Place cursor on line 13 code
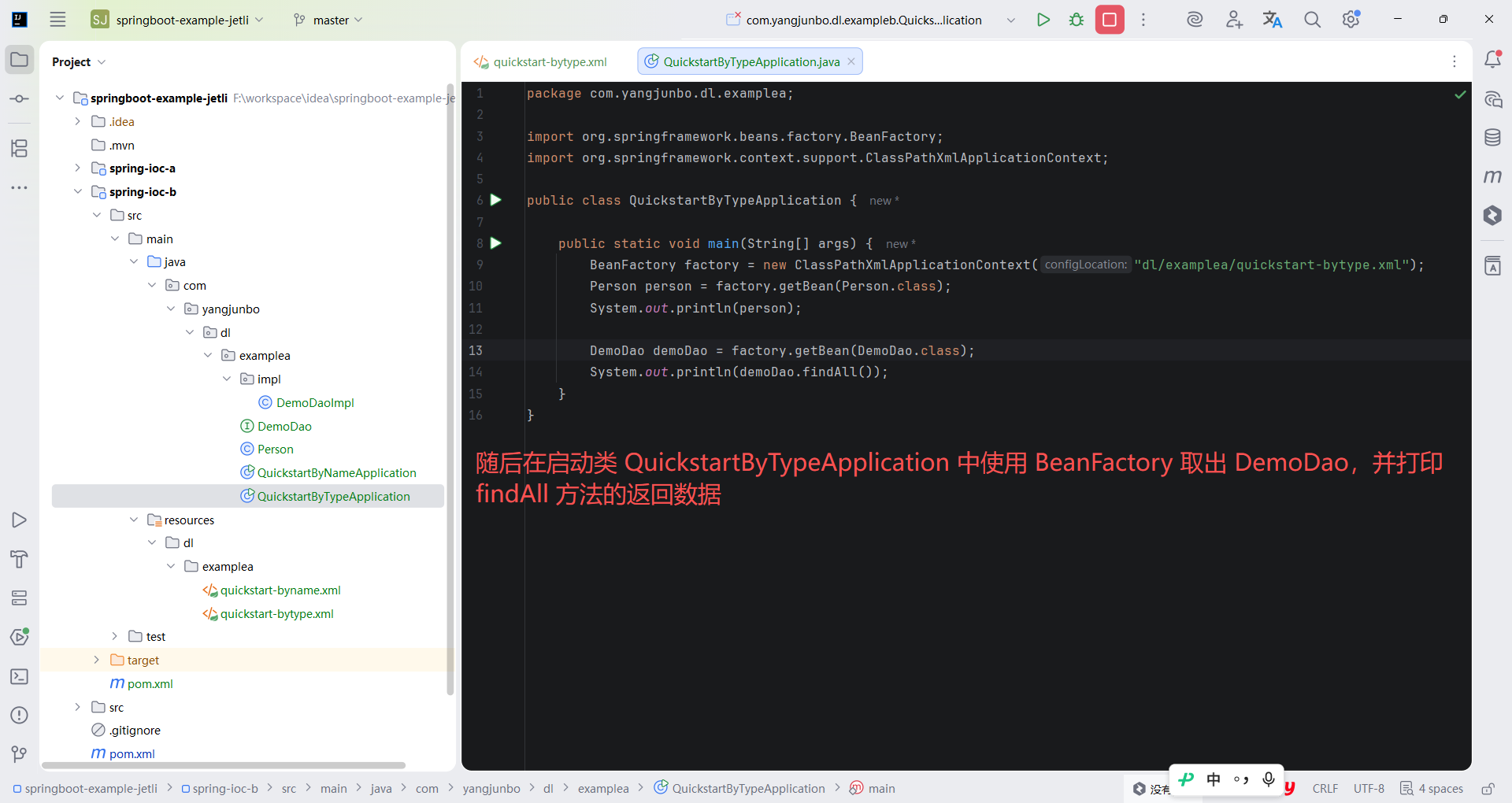This screenshot has width=1512, height=803. [x=782, y=350]
